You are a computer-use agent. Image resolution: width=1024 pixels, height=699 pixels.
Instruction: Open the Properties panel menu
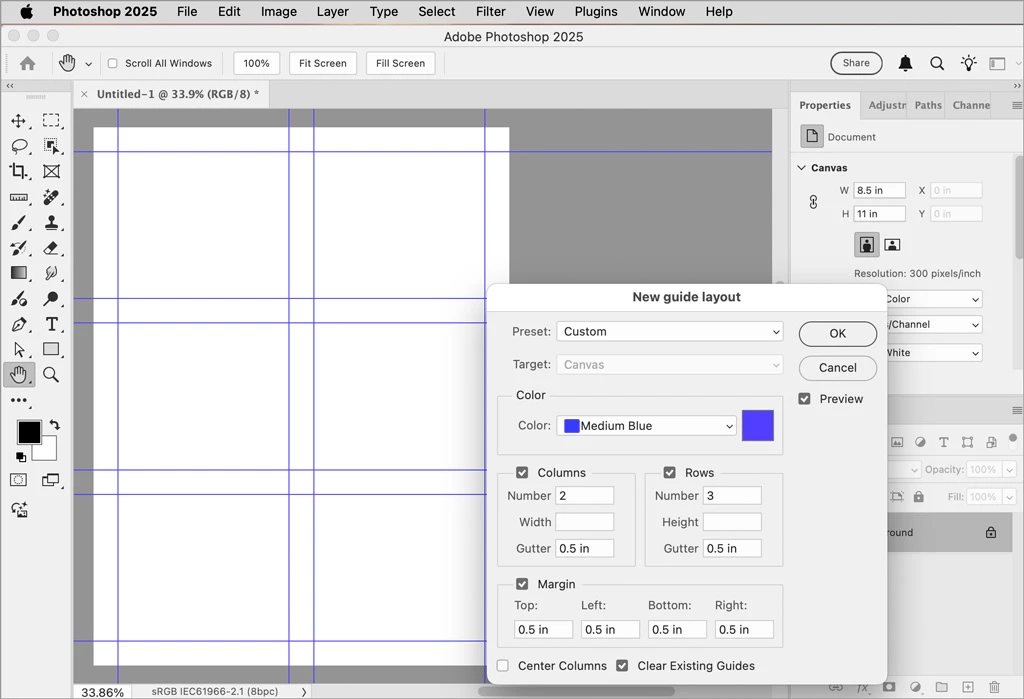click(x=1016, y=105)
